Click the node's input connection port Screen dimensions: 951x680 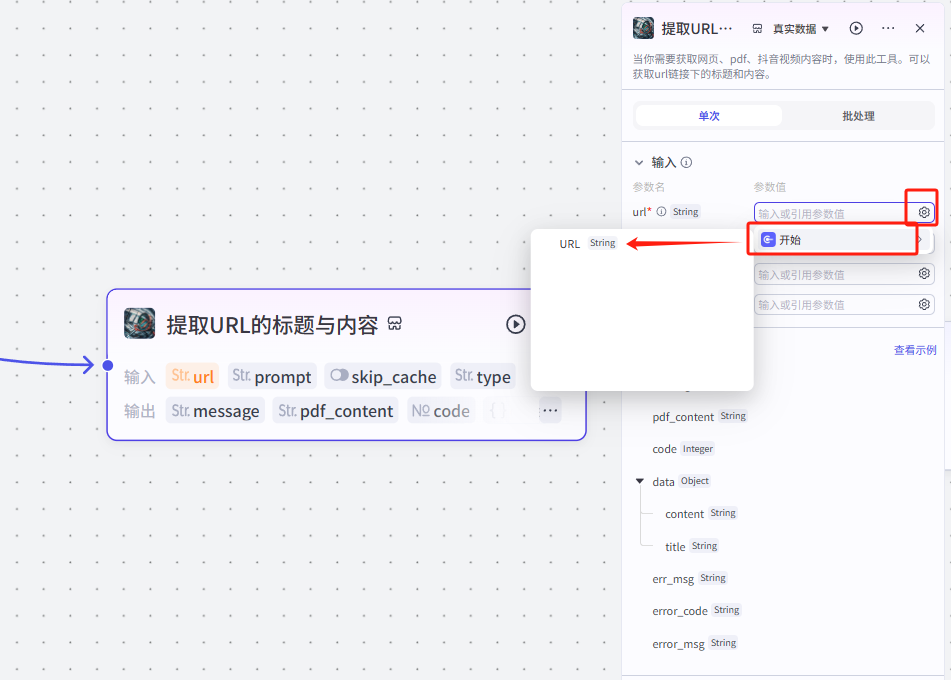[108, 365]
